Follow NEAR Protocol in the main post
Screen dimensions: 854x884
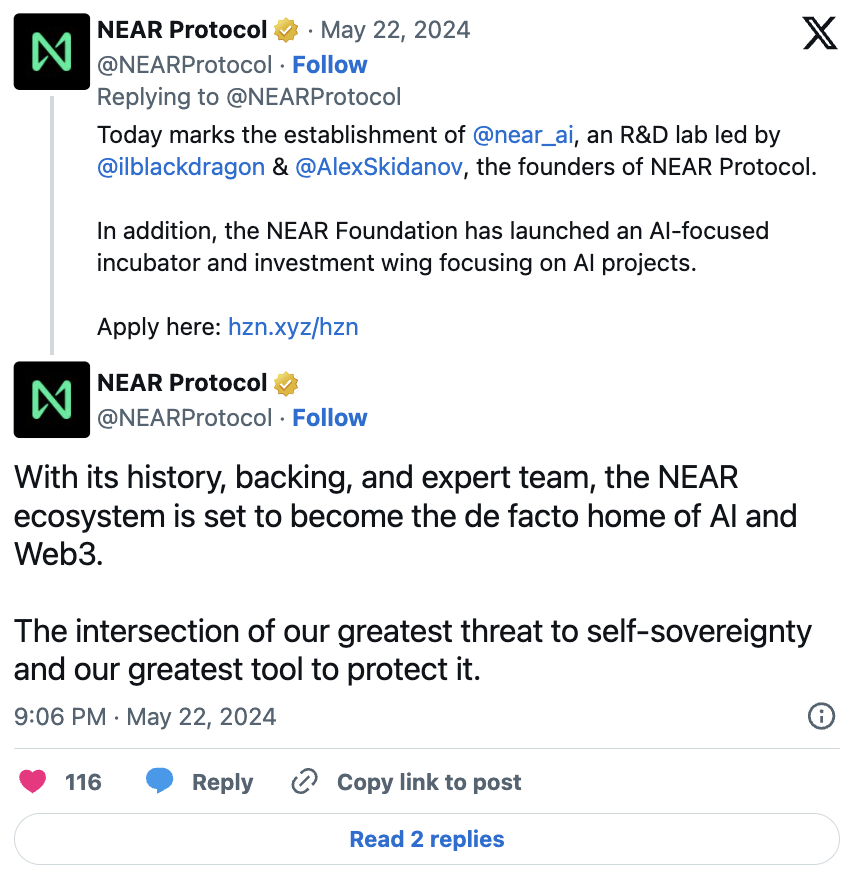330,418
